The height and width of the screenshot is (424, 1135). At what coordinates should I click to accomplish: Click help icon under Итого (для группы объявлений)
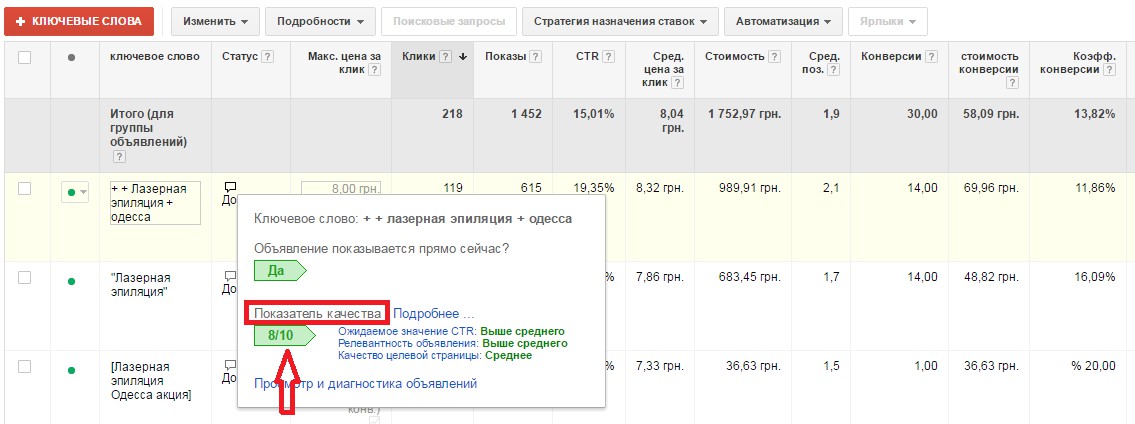(x=119, y=157)
